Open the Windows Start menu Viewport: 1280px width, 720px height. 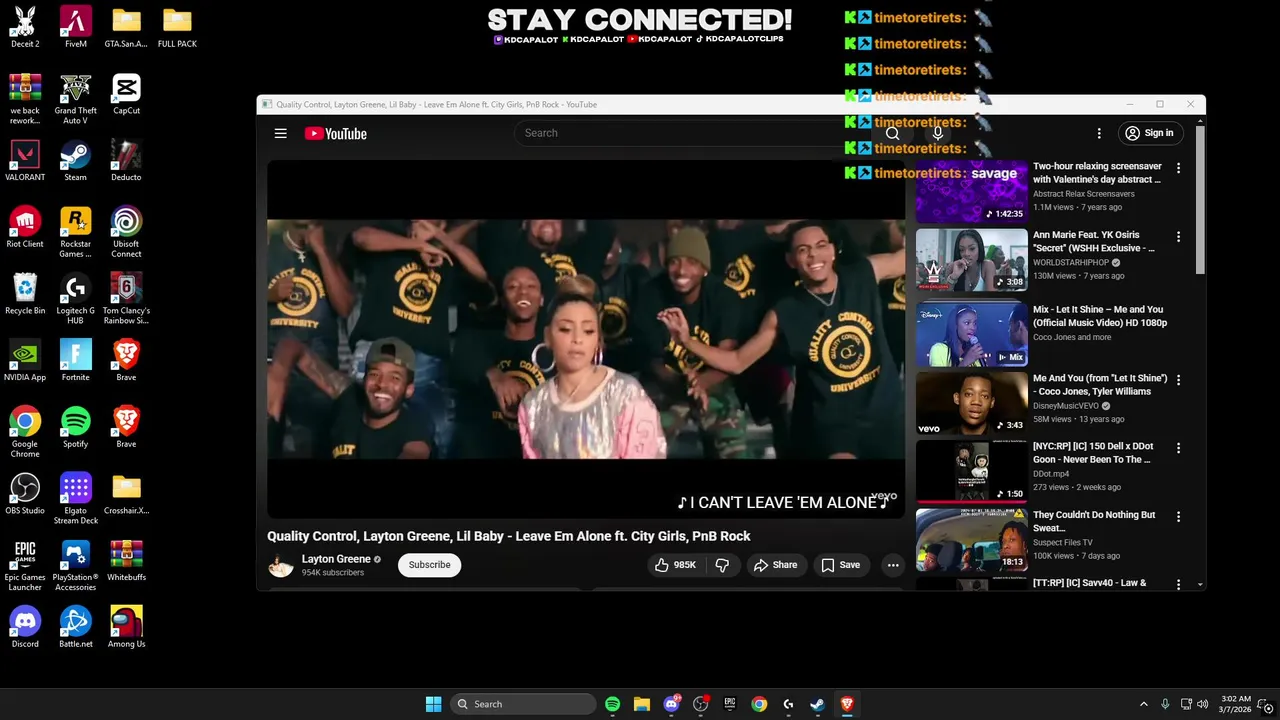(x=433, y=704)
